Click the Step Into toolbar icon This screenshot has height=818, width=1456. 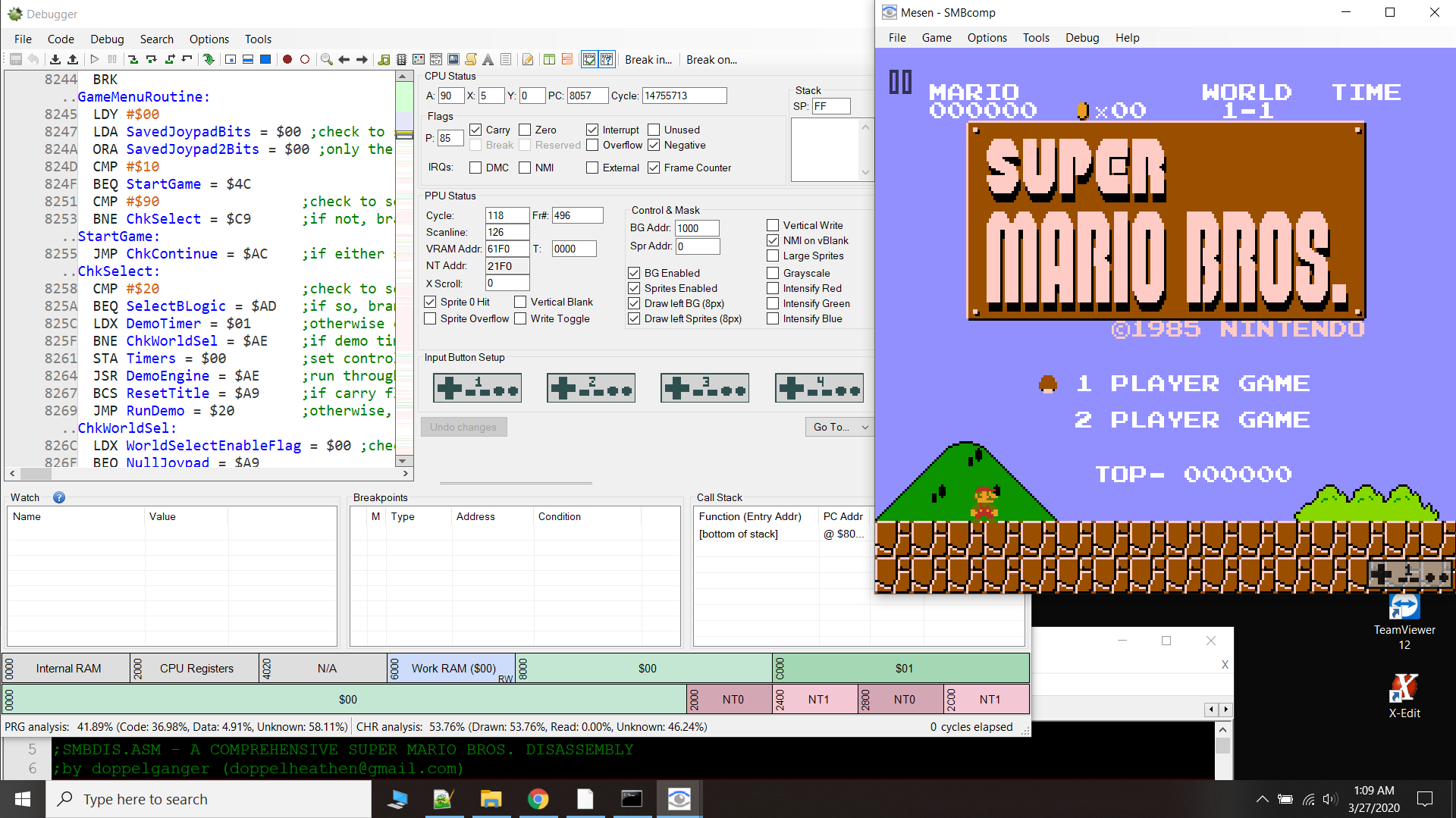133,59
